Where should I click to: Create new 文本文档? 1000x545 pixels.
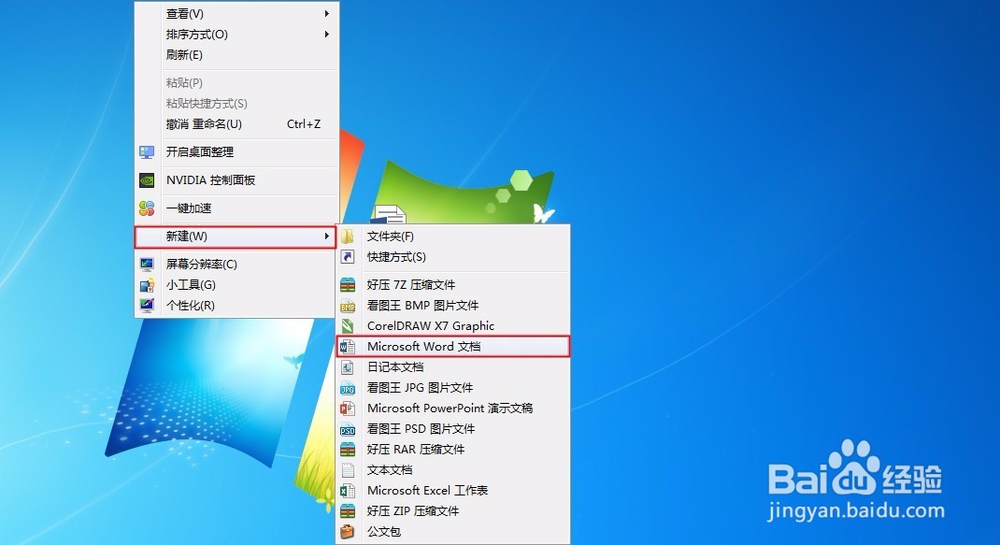coord(453,470)
